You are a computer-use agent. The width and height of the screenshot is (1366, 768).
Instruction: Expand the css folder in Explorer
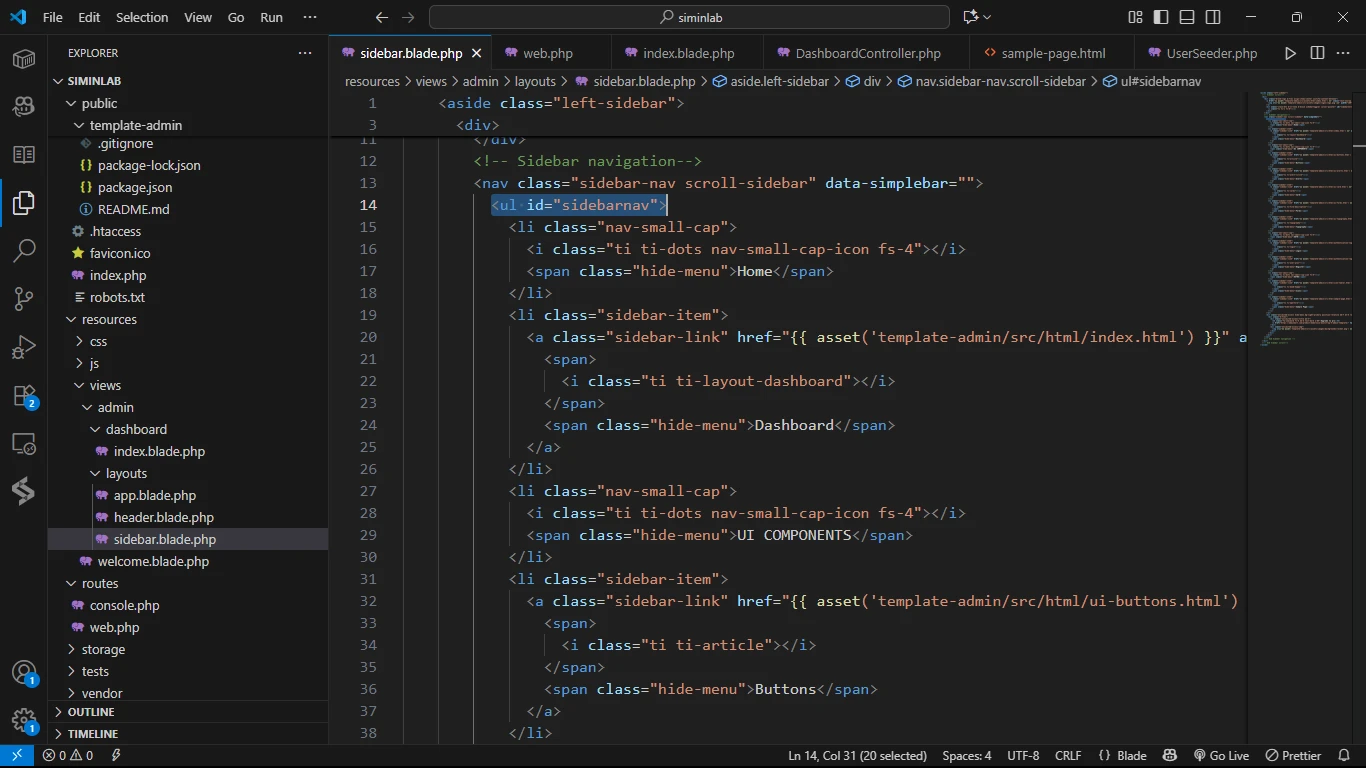(x=98, y=341)
